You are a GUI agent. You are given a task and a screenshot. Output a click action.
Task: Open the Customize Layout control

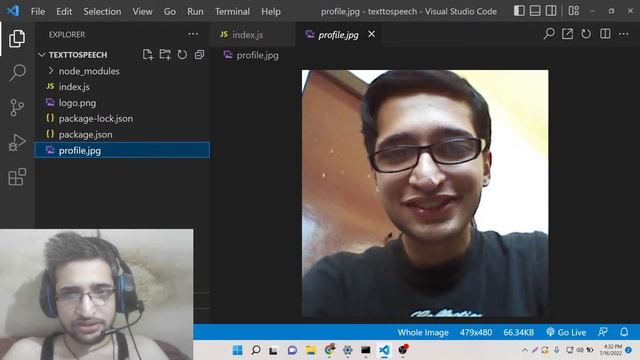click(x=573, y=11)
